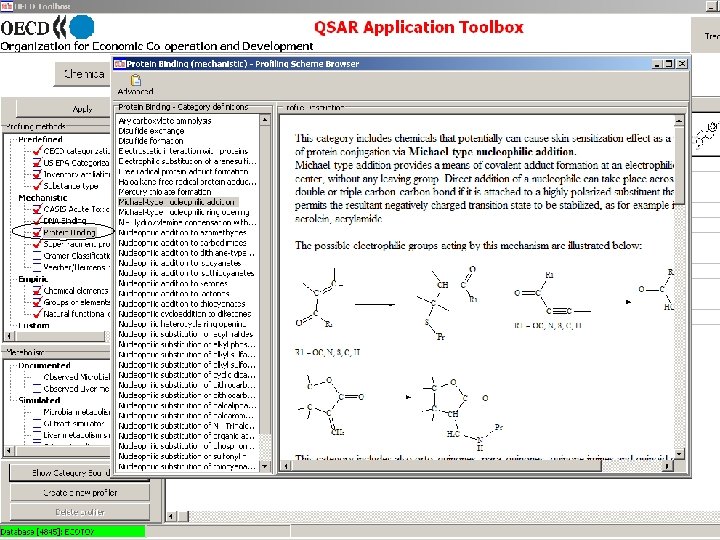Select Custom tree node
Image resolution: width=720 pixels, height=540 pixels.
34,325
